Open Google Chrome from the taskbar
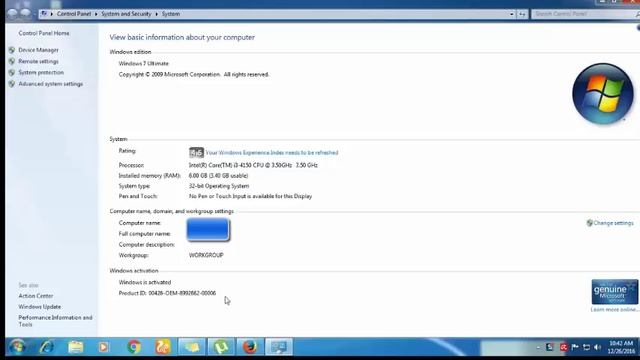The image size is (640, 360). [134, 347]
